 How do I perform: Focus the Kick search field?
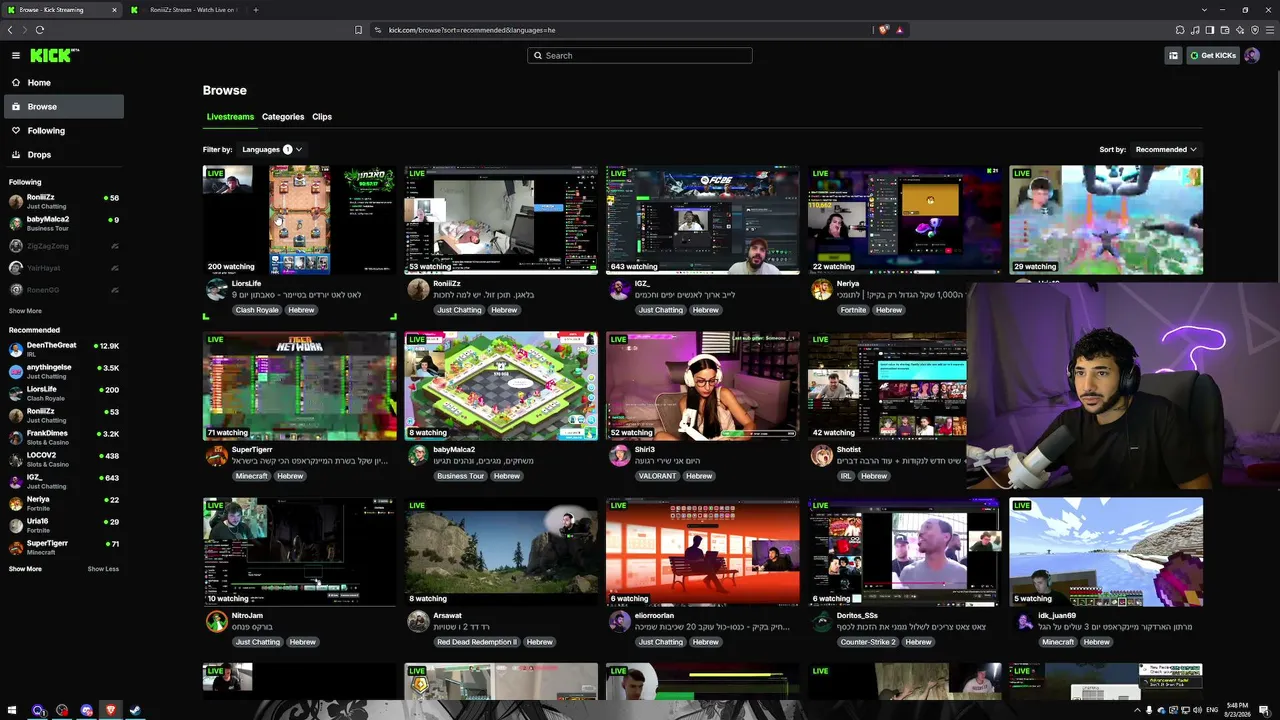[x=640, y=56]
